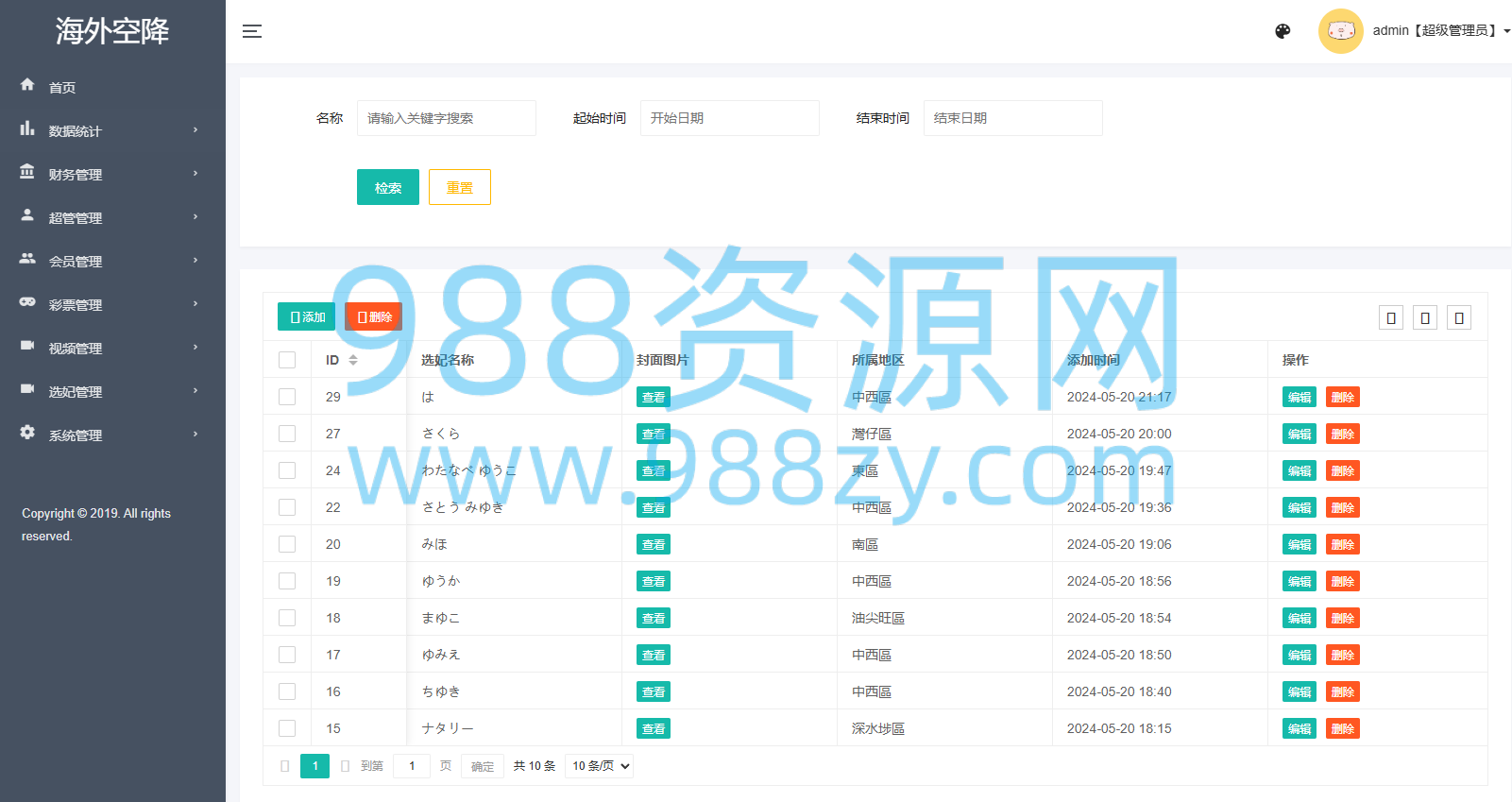Image resolution: width=1512 pixels, height=802 pixels.
Task: Tick the checkbox for row ID 20
Action: click(x=287, y=544)
